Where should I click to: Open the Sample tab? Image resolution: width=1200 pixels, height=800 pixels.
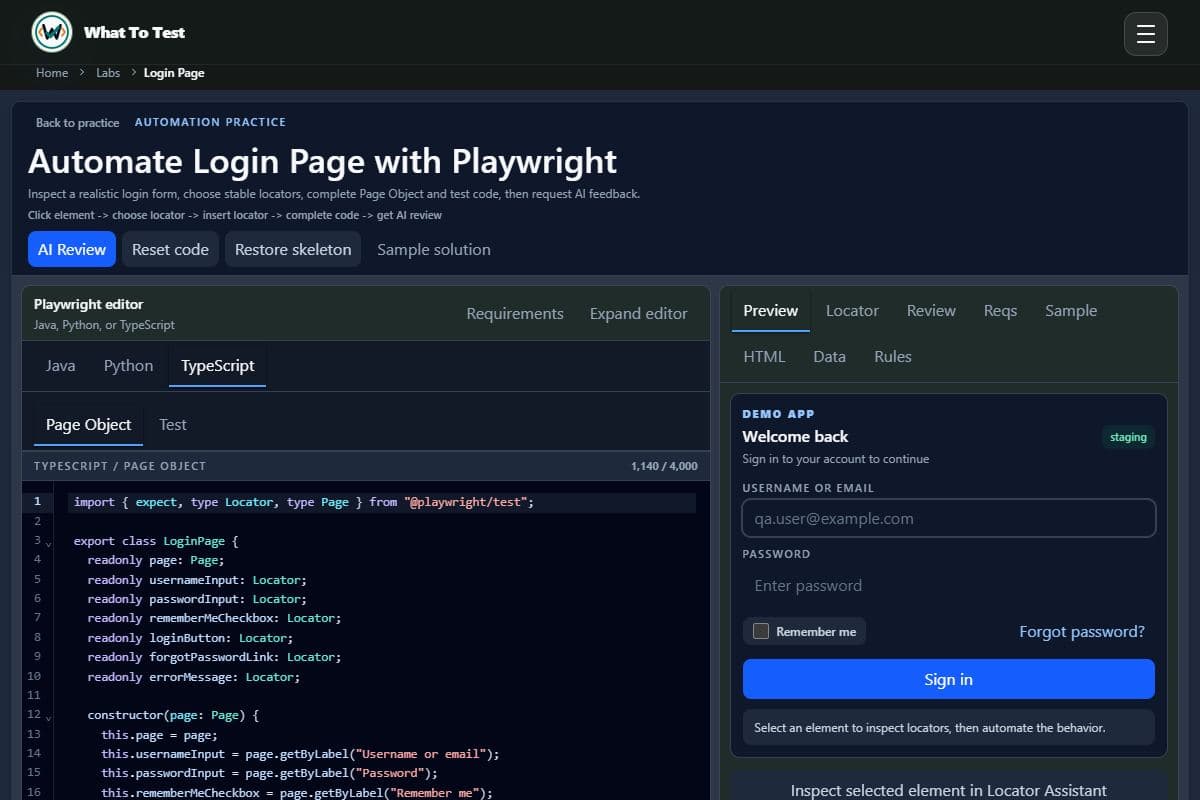(1071, 310)
